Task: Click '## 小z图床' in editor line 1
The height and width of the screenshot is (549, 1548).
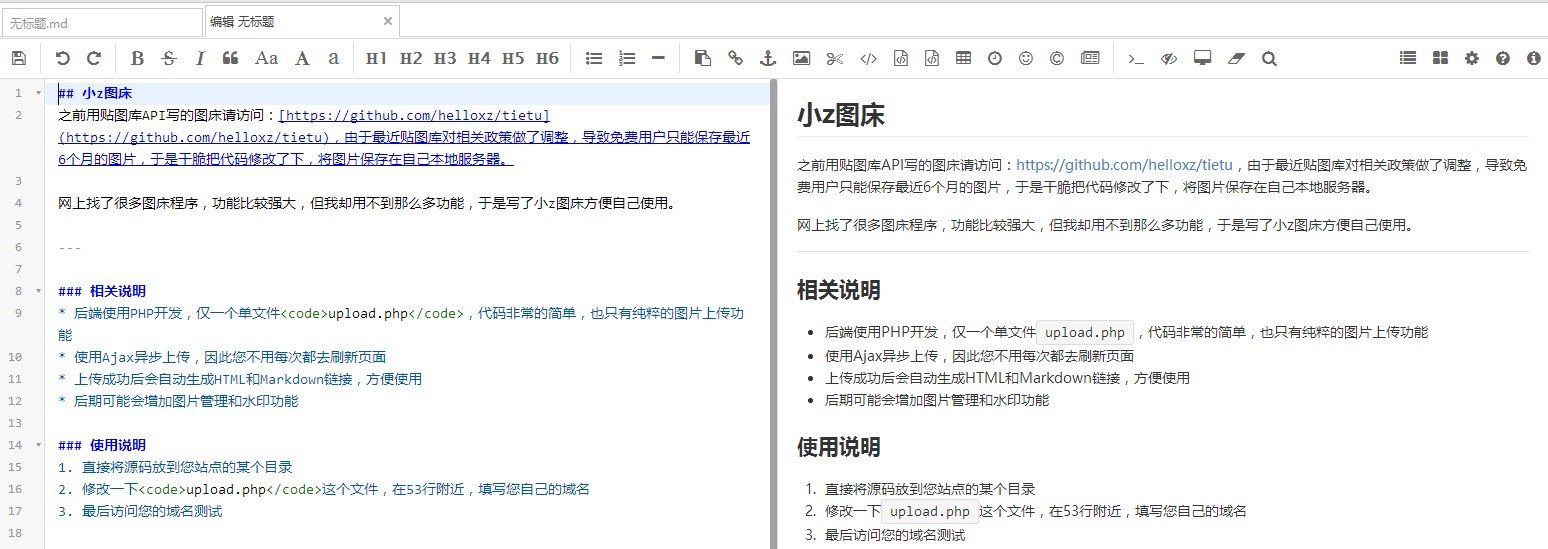Action: point(95,94)
